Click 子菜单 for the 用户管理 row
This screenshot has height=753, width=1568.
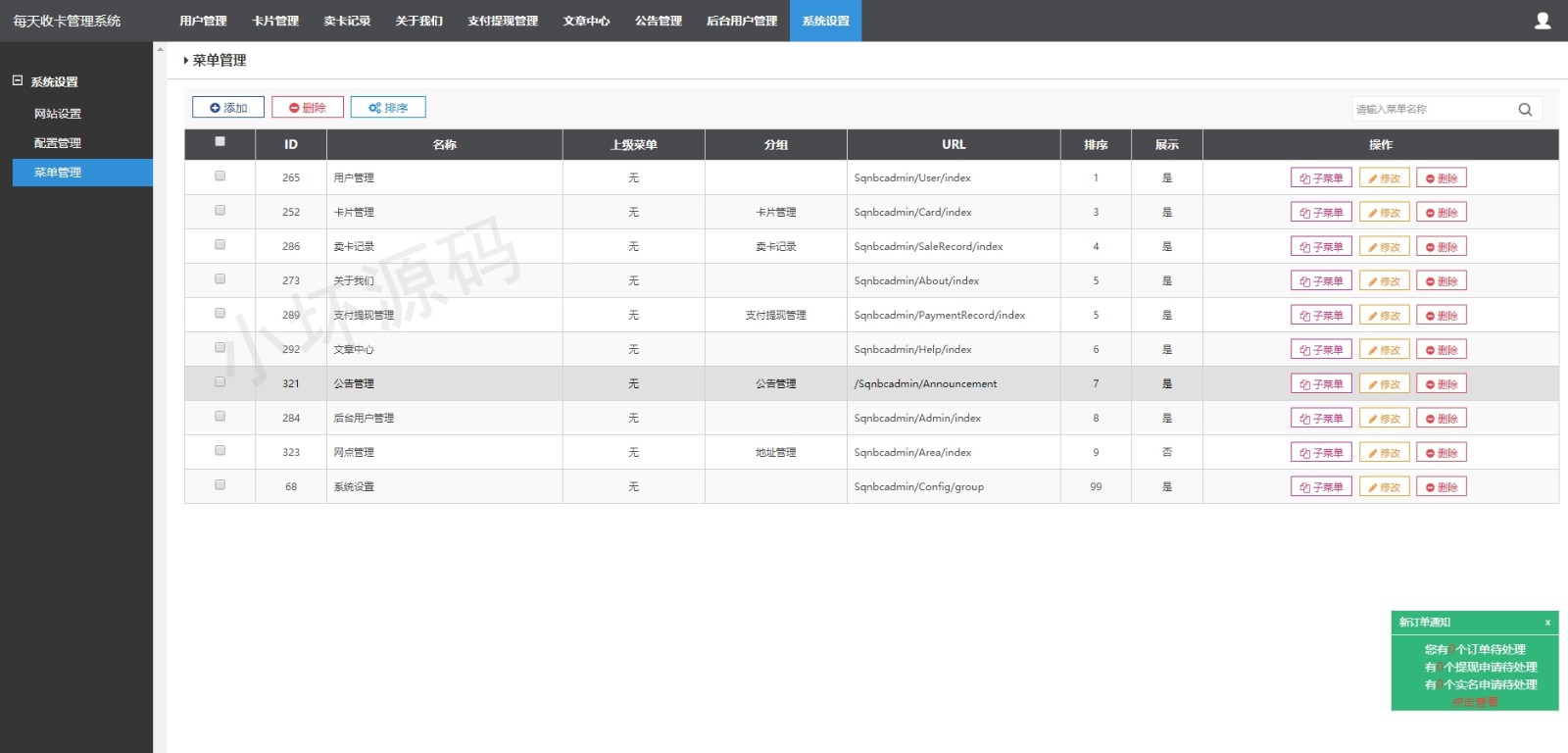1321,178
